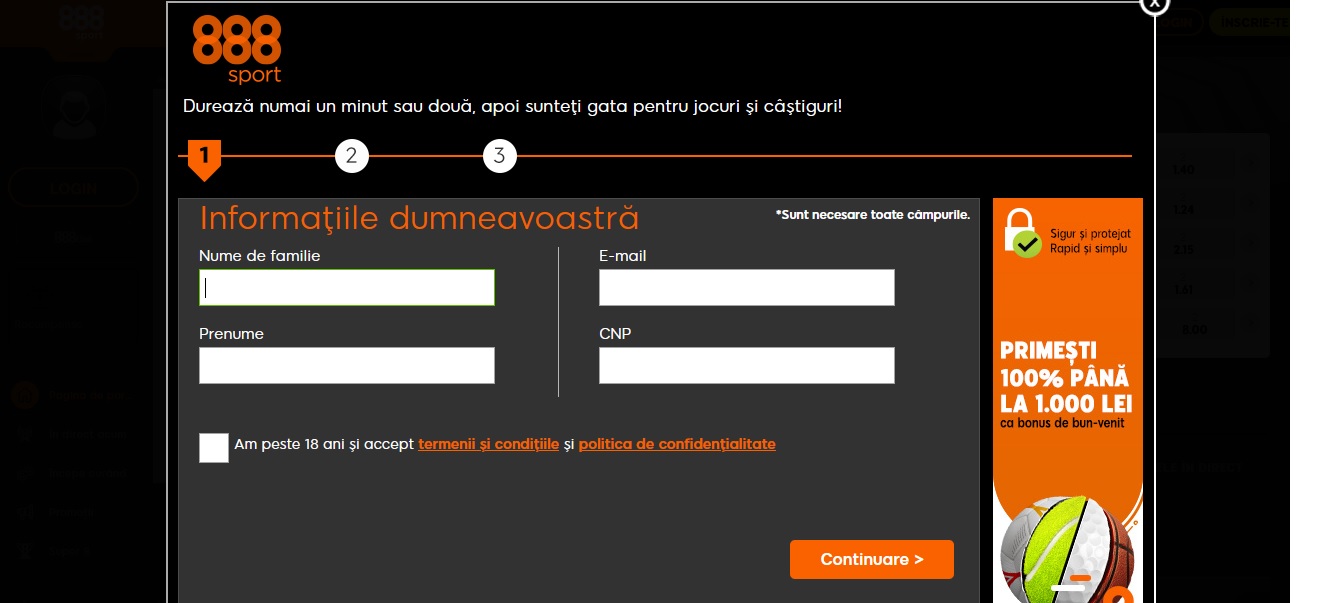Open termenii și condițiile link

click(x=489, y=444)
